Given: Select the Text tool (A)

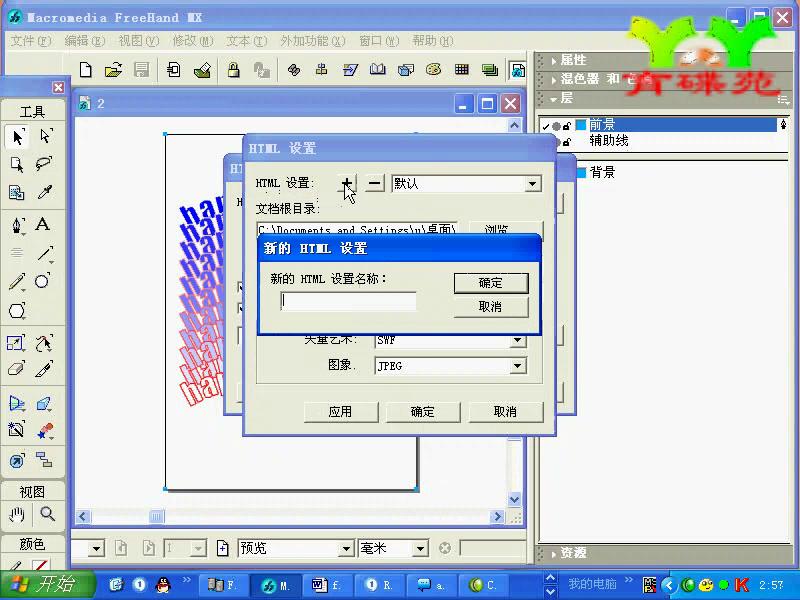Looking at the screenshot, I should coord(43,224).
